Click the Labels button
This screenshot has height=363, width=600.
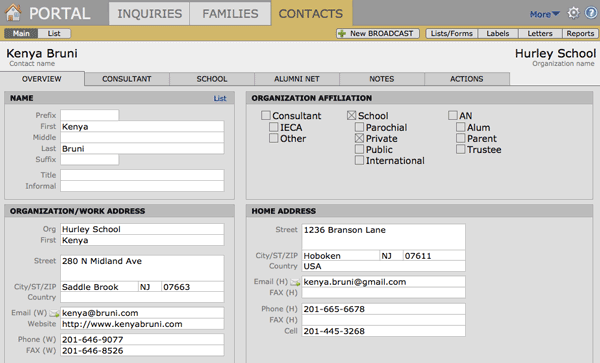point(497,34)
